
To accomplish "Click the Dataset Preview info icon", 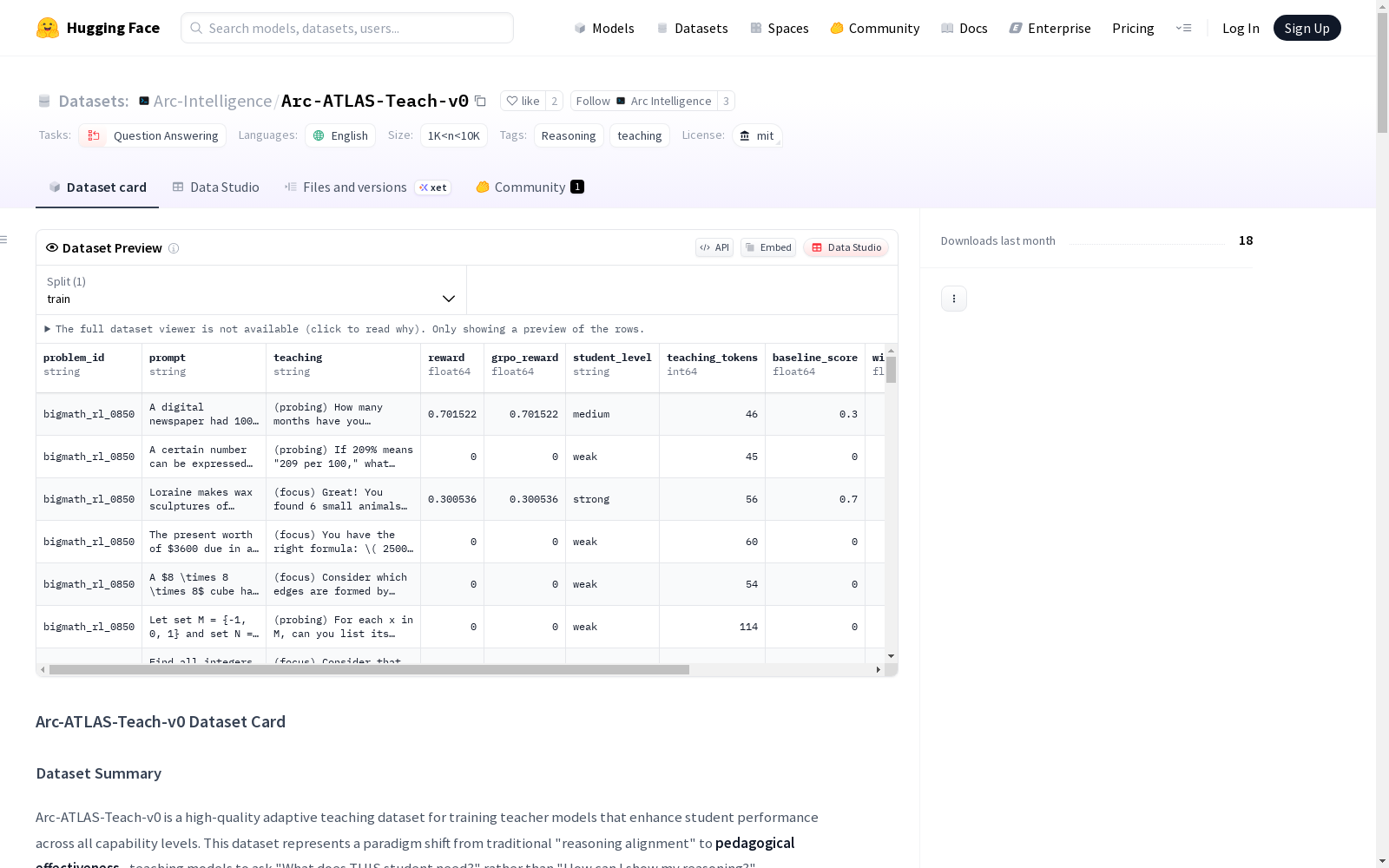I will pyautogui.click(x=174, y=248).
